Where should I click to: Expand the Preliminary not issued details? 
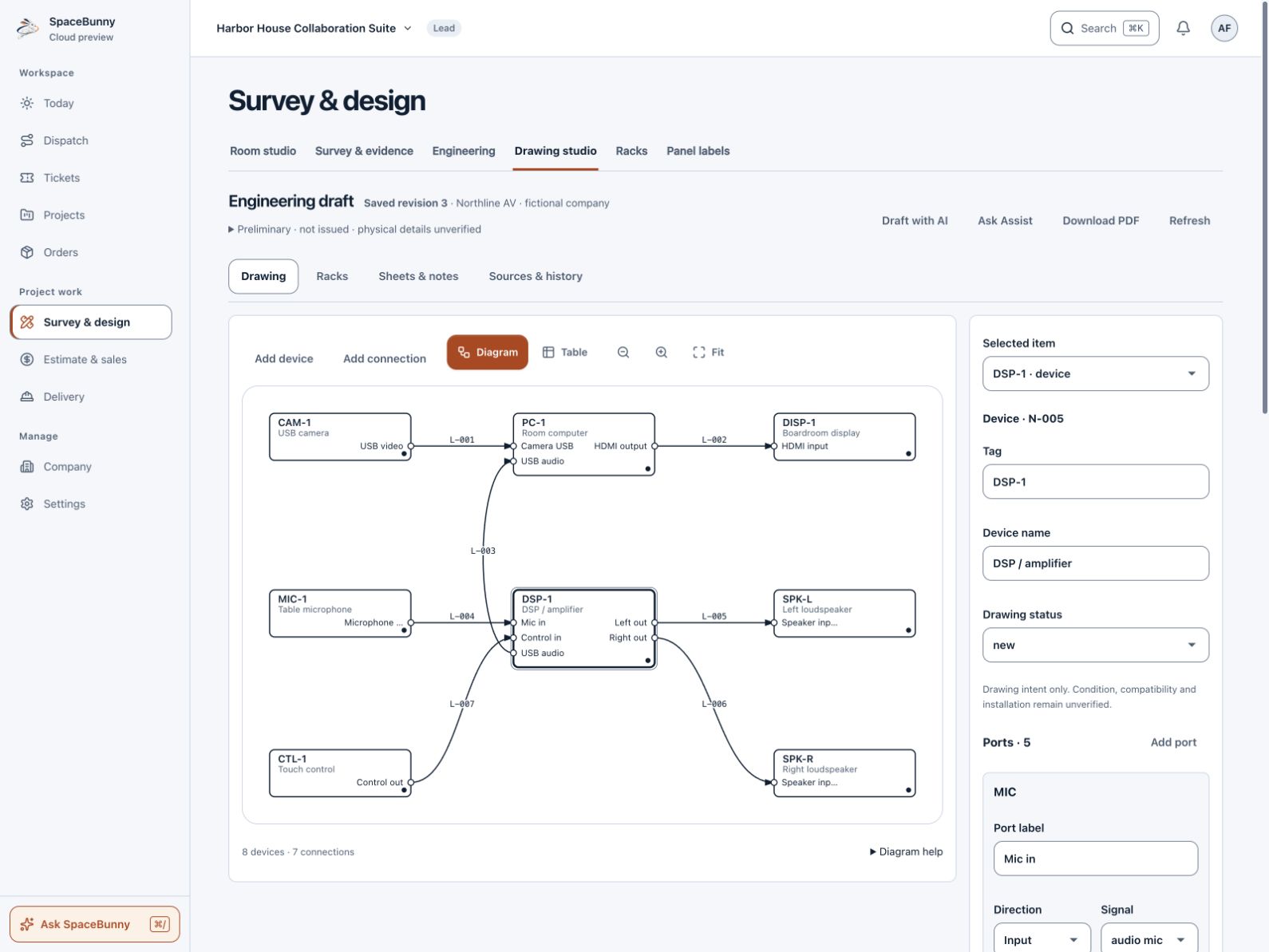pyautogui.click(x=355, y=229)
